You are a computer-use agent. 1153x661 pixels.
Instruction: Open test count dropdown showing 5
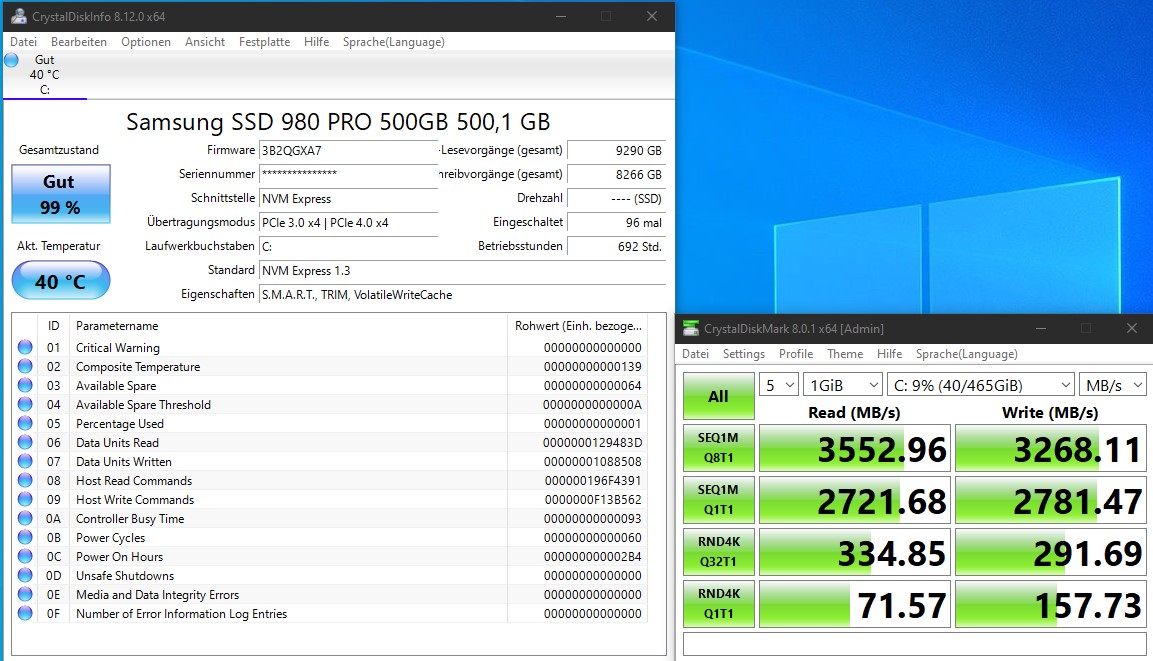pos(779,385)
